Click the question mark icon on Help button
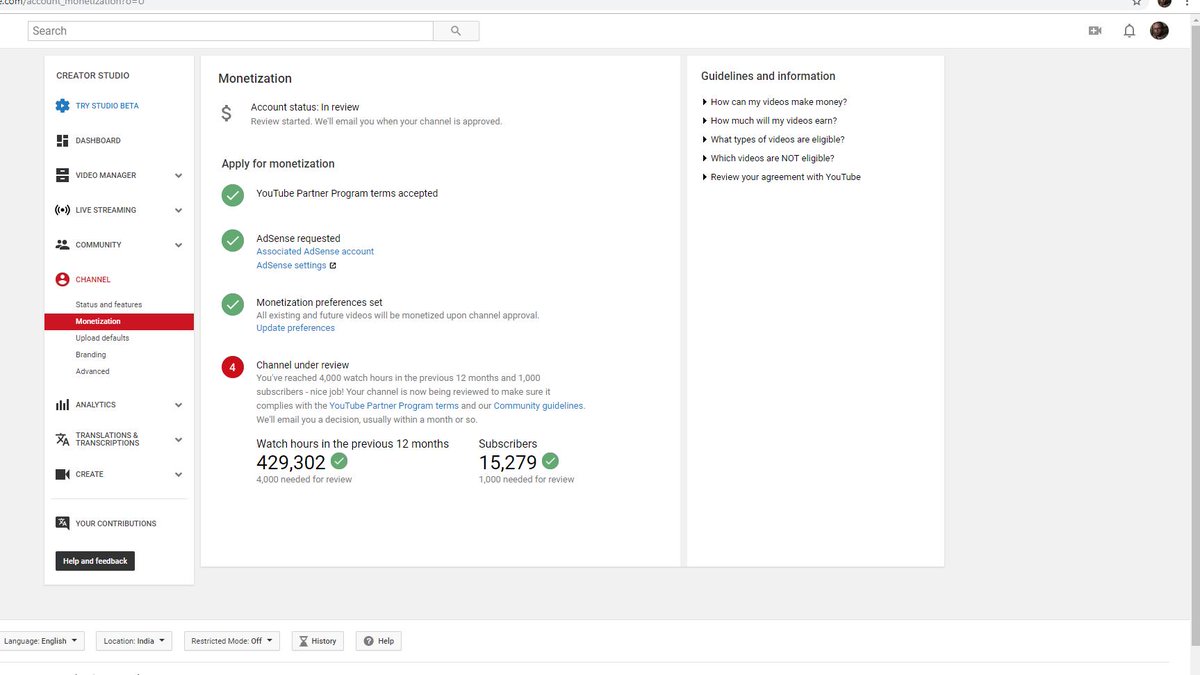Image resolution: width=1200 pixels, height=675 pixels. (369, 641)
